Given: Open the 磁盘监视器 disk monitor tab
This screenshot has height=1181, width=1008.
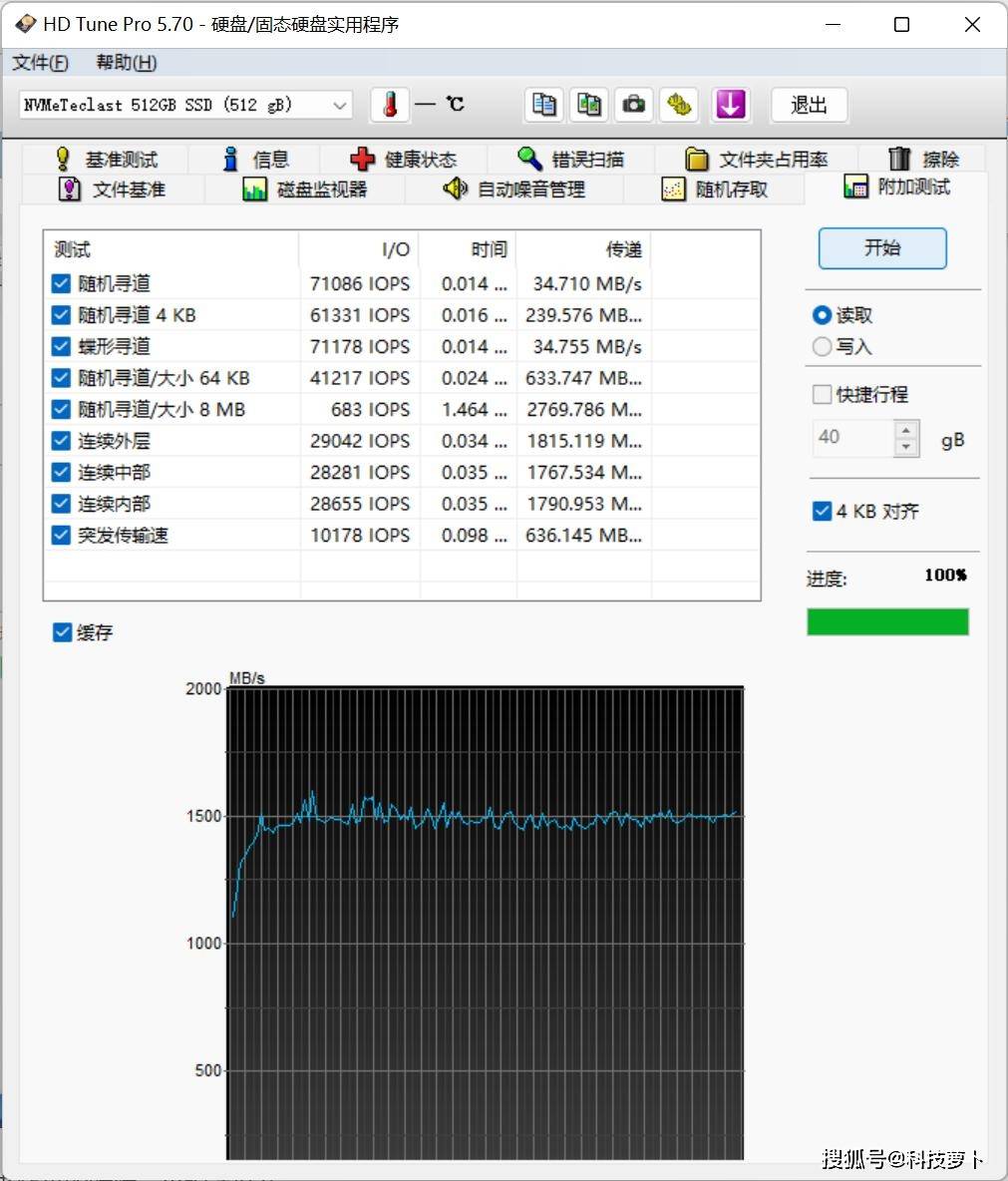Looking at the screenshot, I should (305, 190).
